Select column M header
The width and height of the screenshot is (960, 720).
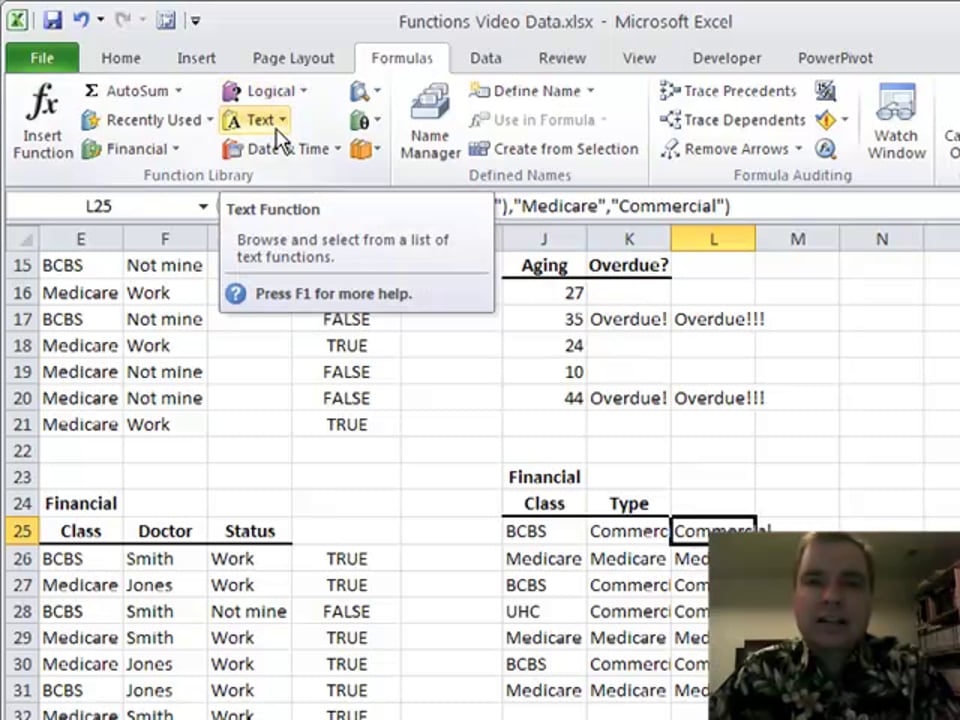tap(797, 239)
